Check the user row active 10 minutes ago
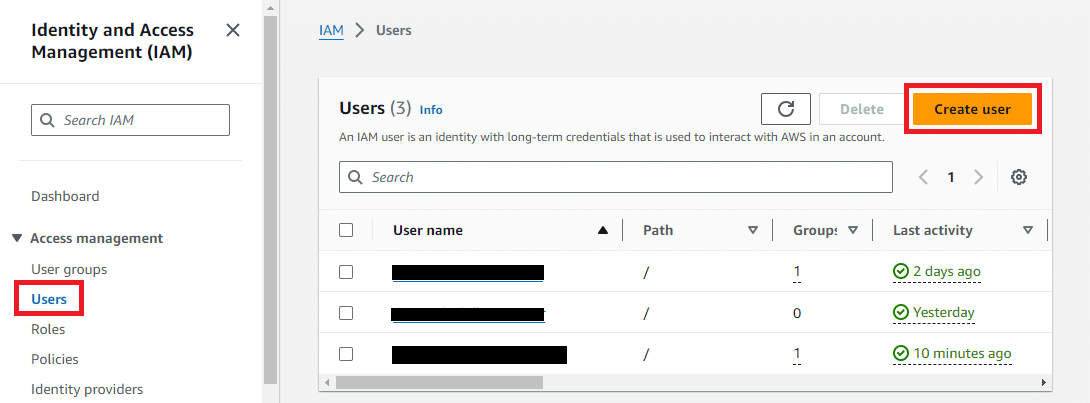Image resolution: width=1090 pixels, height=403 pixels. point(346,354)
